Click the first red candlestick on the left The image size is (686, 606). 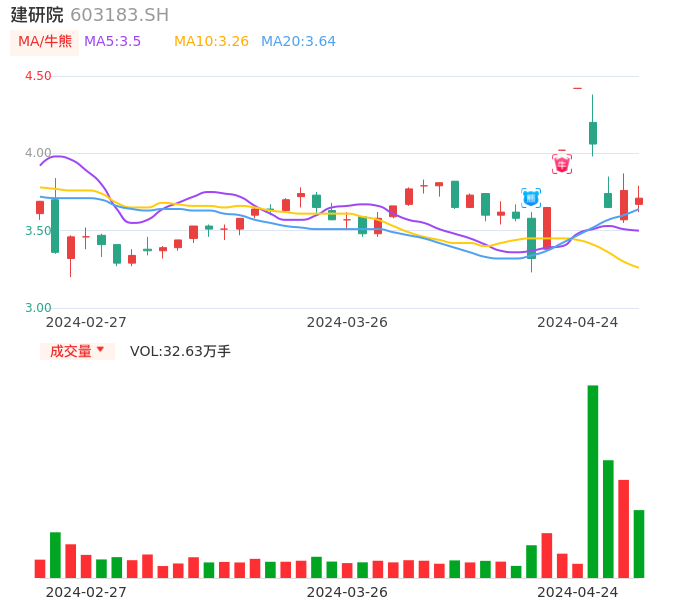tap(40, 207)
